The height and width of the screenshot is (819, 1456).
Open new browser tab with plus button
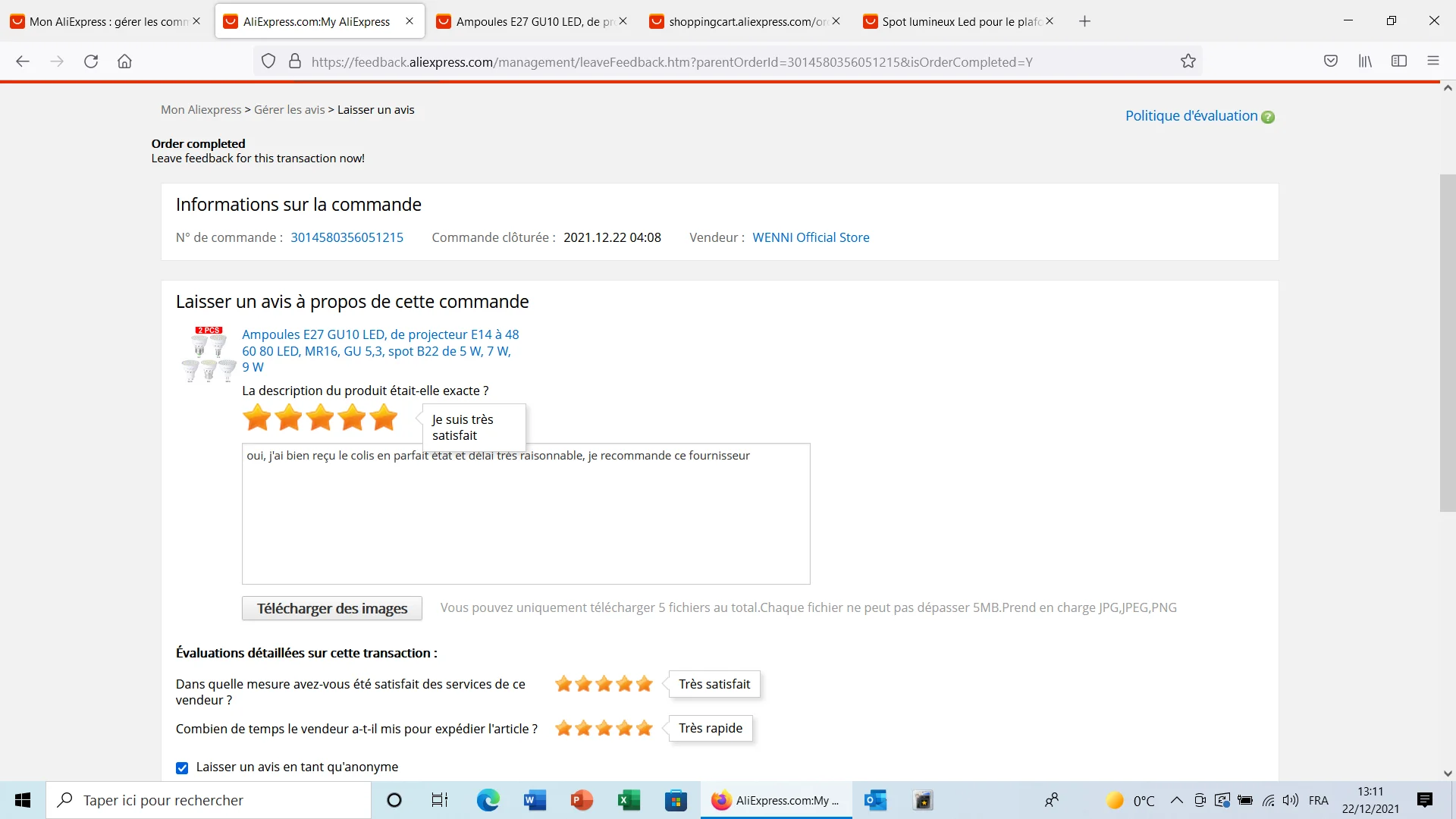(1084, 21)
